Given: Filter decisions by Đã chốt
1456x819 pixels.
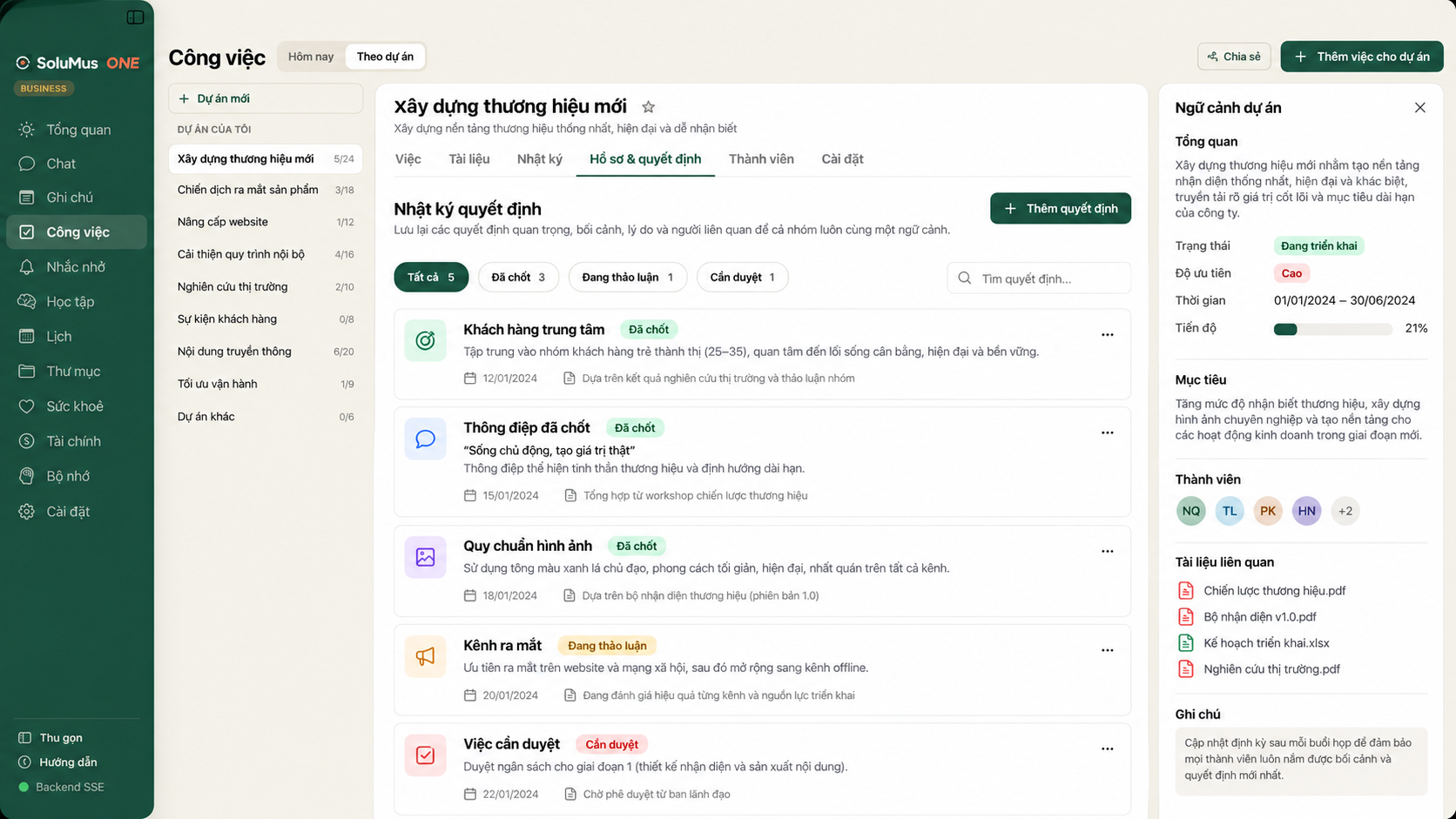Looking at the screenshot, I should 518,277.
